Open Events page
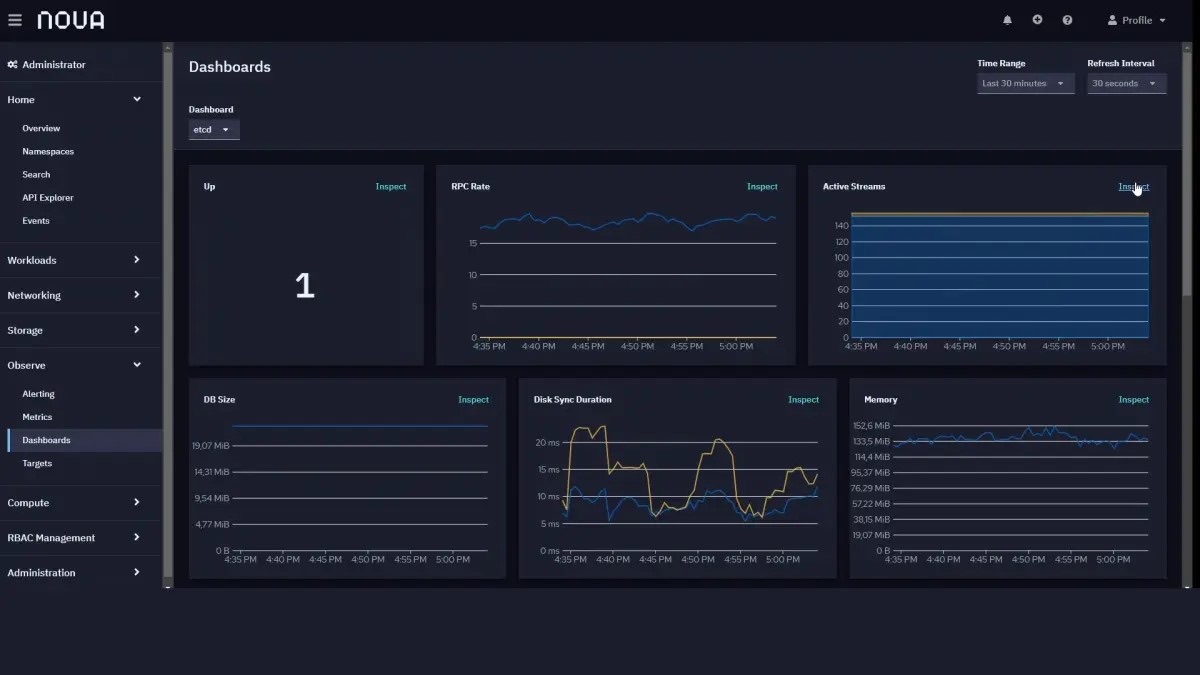The height and width of the screenshot is (675, 1200). tap(36, 220)
